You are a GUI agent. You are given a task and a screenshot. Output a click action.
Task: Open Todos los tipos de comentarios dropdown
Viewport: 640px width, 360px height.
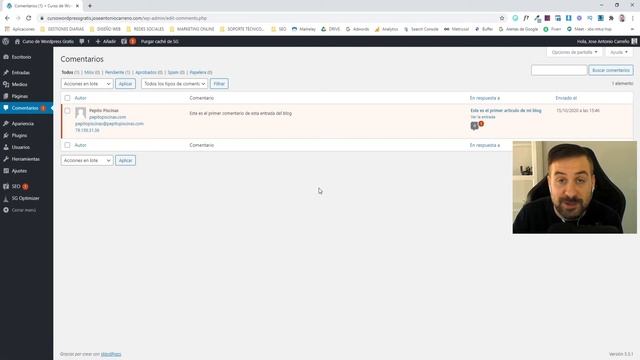pos(174,84)
